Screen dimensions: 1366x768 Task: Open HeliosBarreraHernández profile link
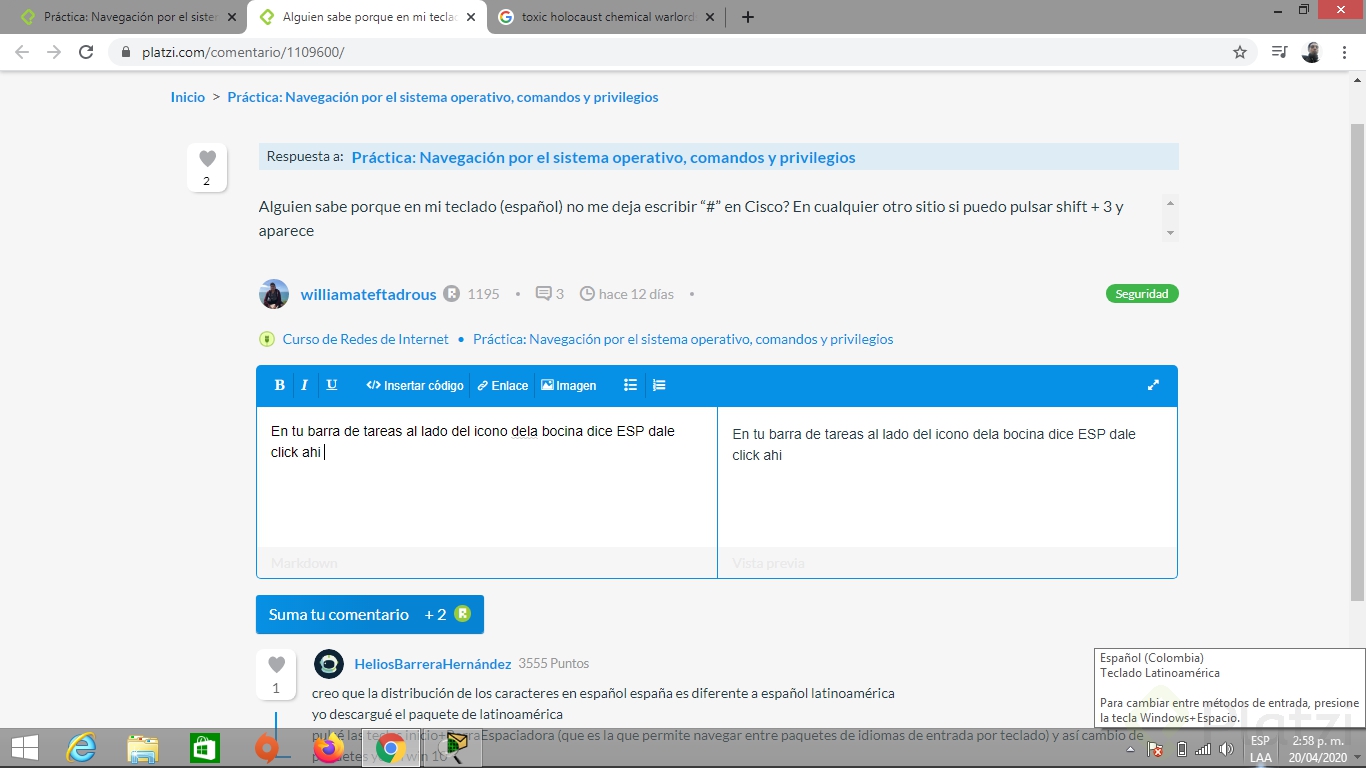pos(433,664)
